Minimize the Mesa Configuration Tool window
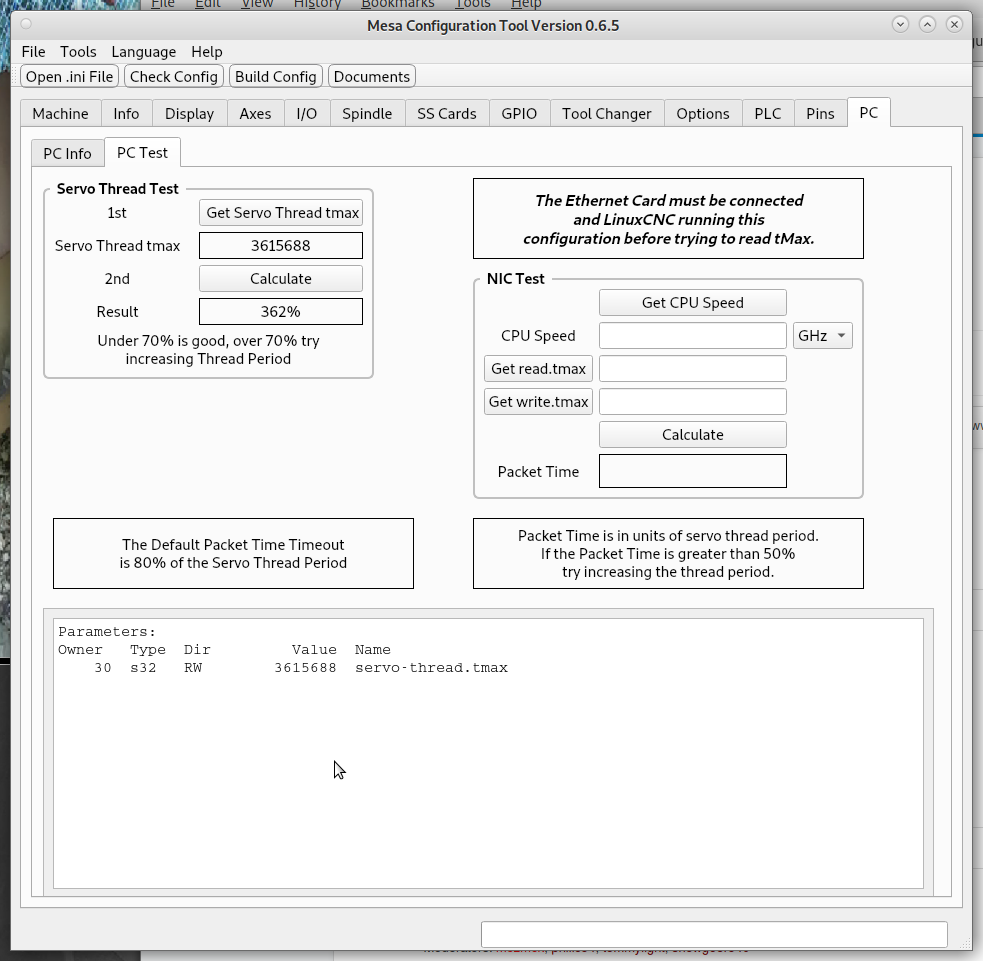This screenshot has width=983, height=961. coord(900,24)
